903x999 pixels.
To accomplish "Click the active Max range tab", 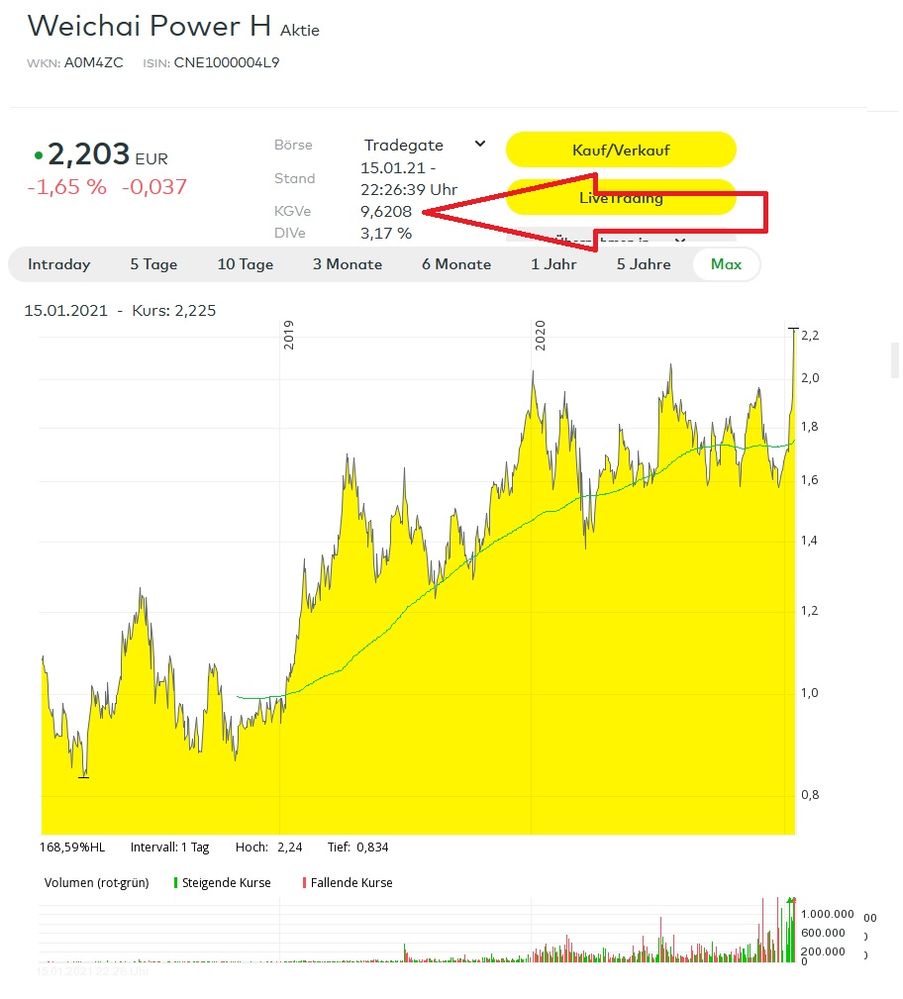I will 726,265.
